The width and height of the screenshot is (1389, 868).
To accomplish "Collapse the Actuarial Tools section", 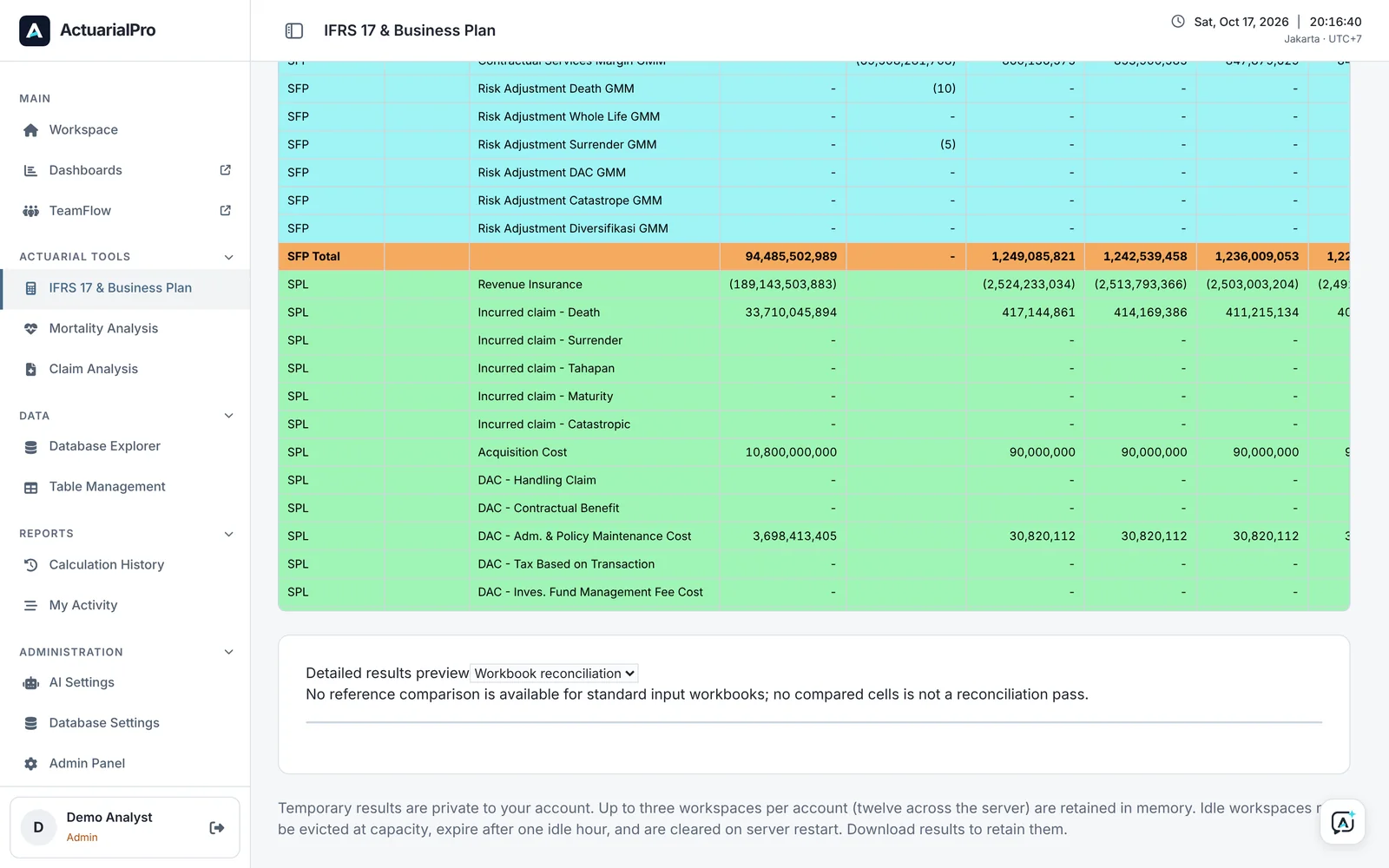I will point(229,257).
